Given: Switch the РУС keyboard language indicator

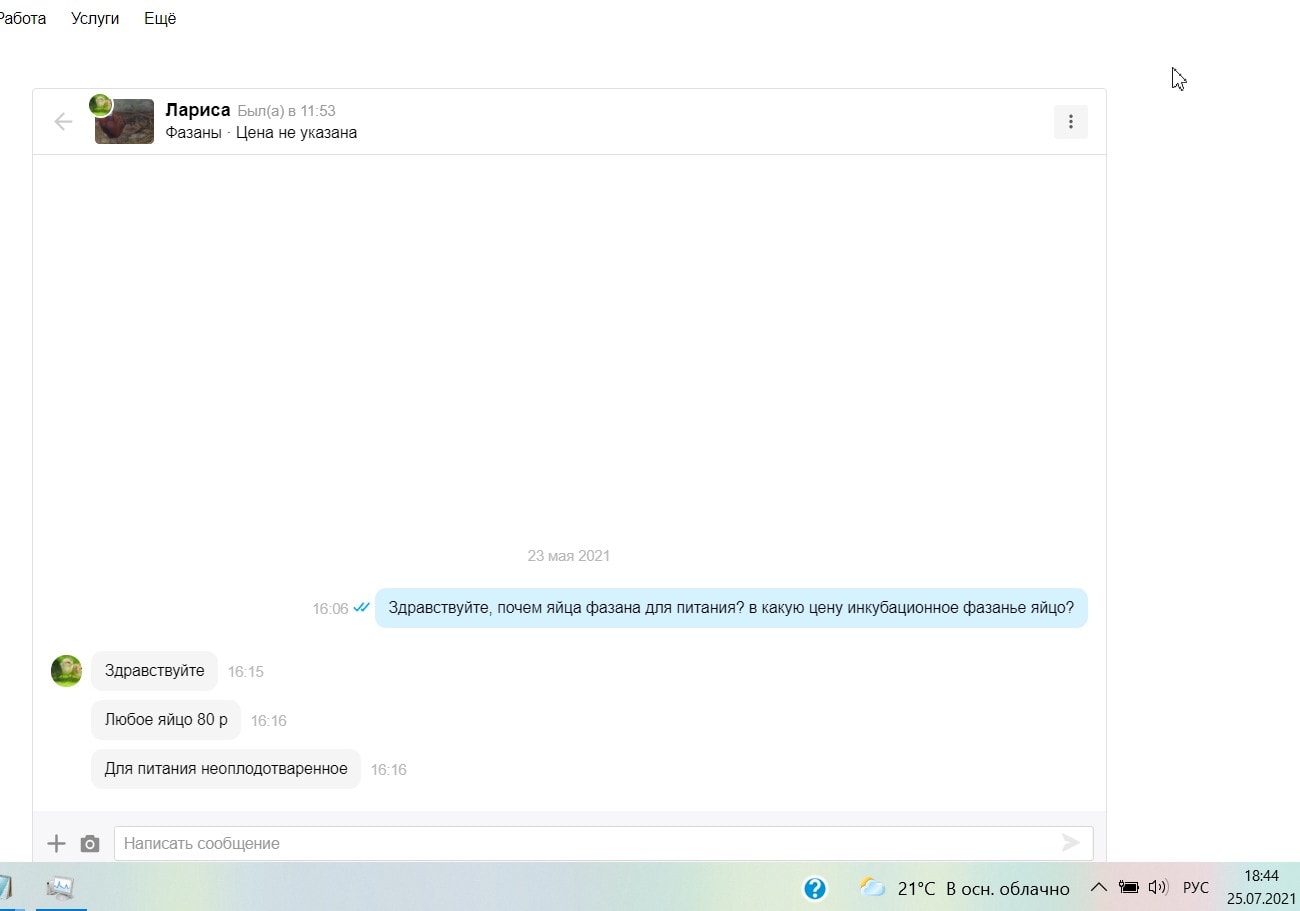Looking at the screenshot, I should pos(1195,888).
